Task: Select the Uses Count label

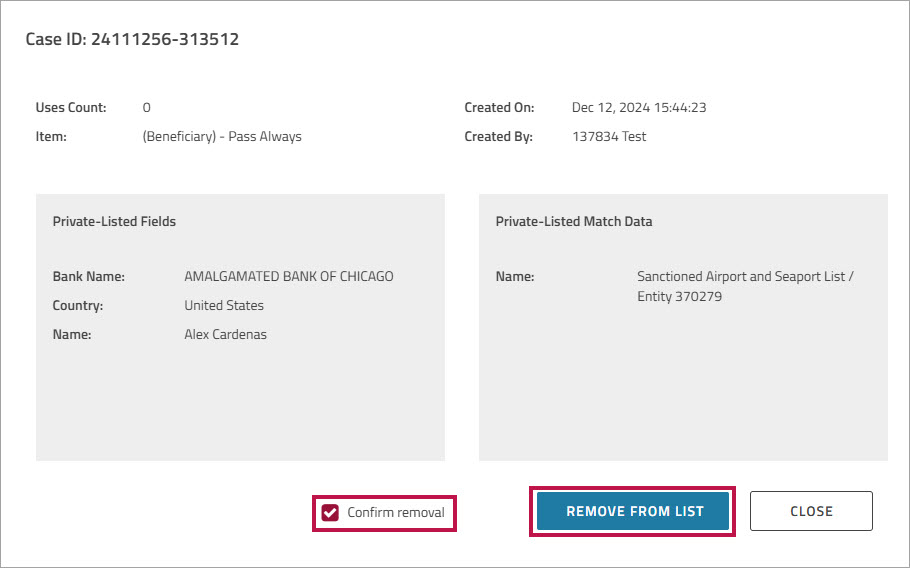Action: (71, 107)
